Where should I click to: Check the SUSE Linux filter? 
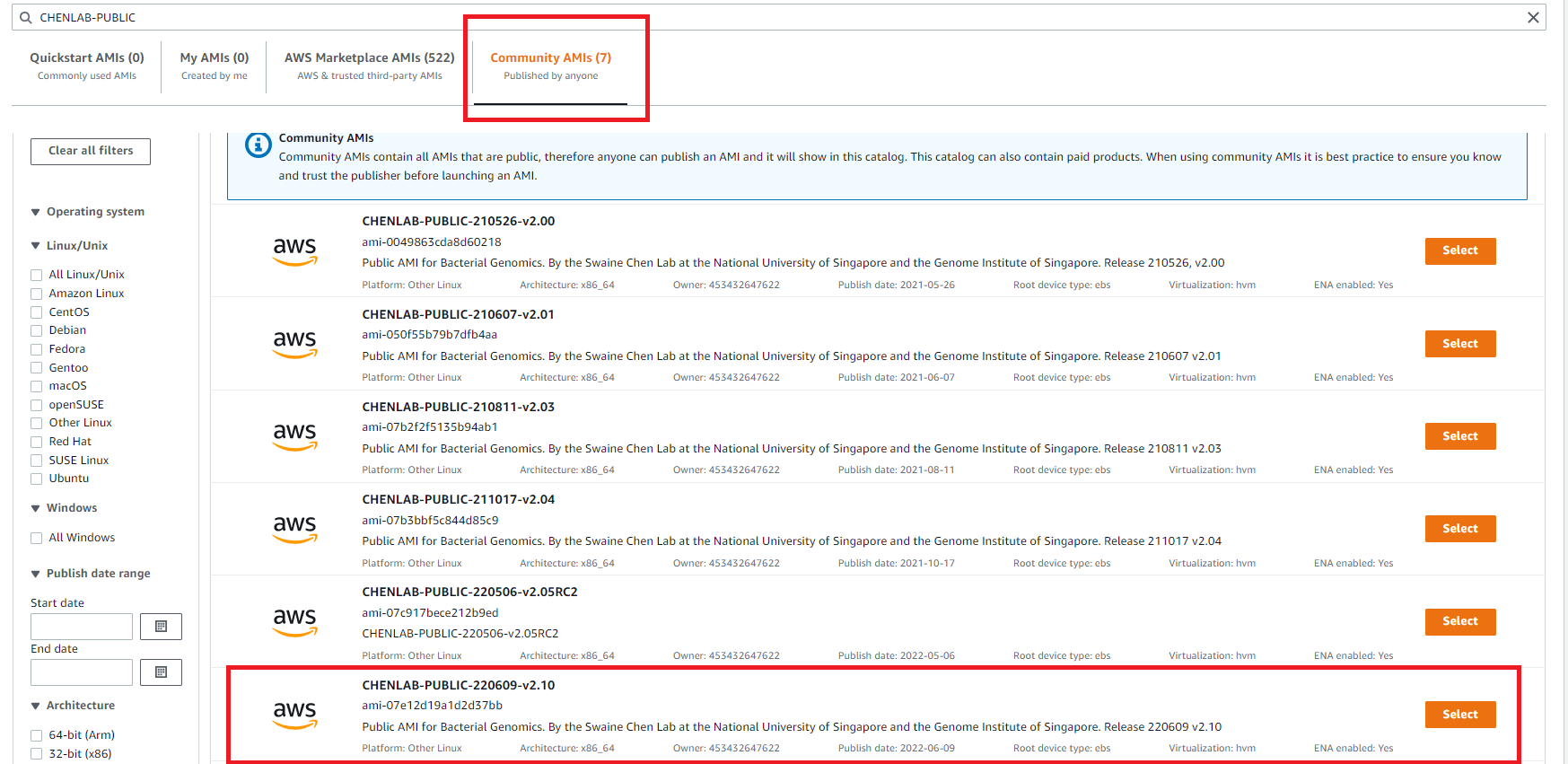(x=37, y=461)
